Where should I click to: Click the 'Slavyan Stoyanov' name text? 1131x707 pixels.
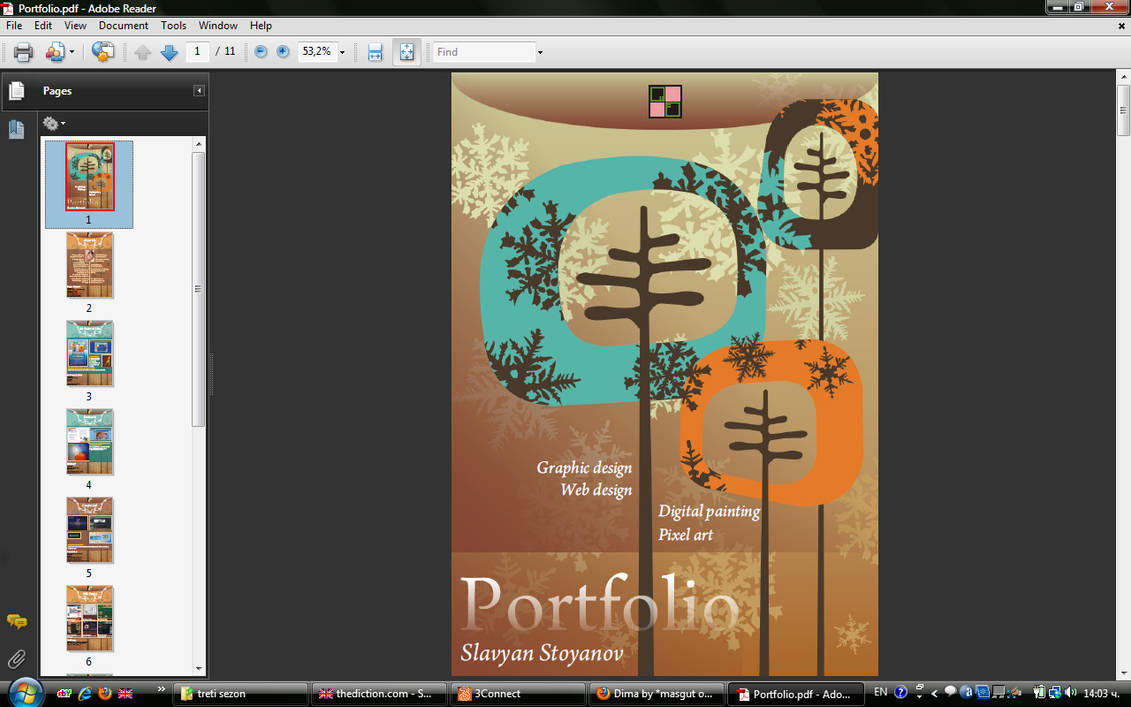(542, 653)
